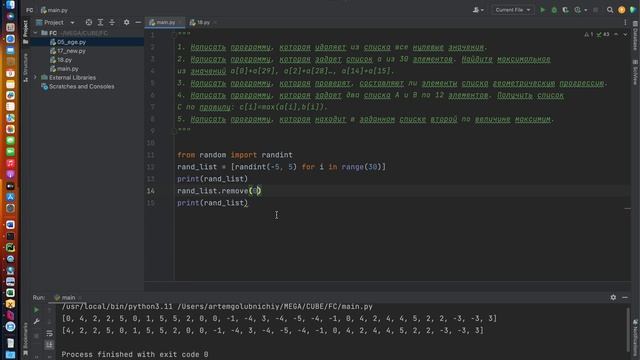Open the Music app in the dock
The width and height of the screenshot is (640, 360).
10,163
